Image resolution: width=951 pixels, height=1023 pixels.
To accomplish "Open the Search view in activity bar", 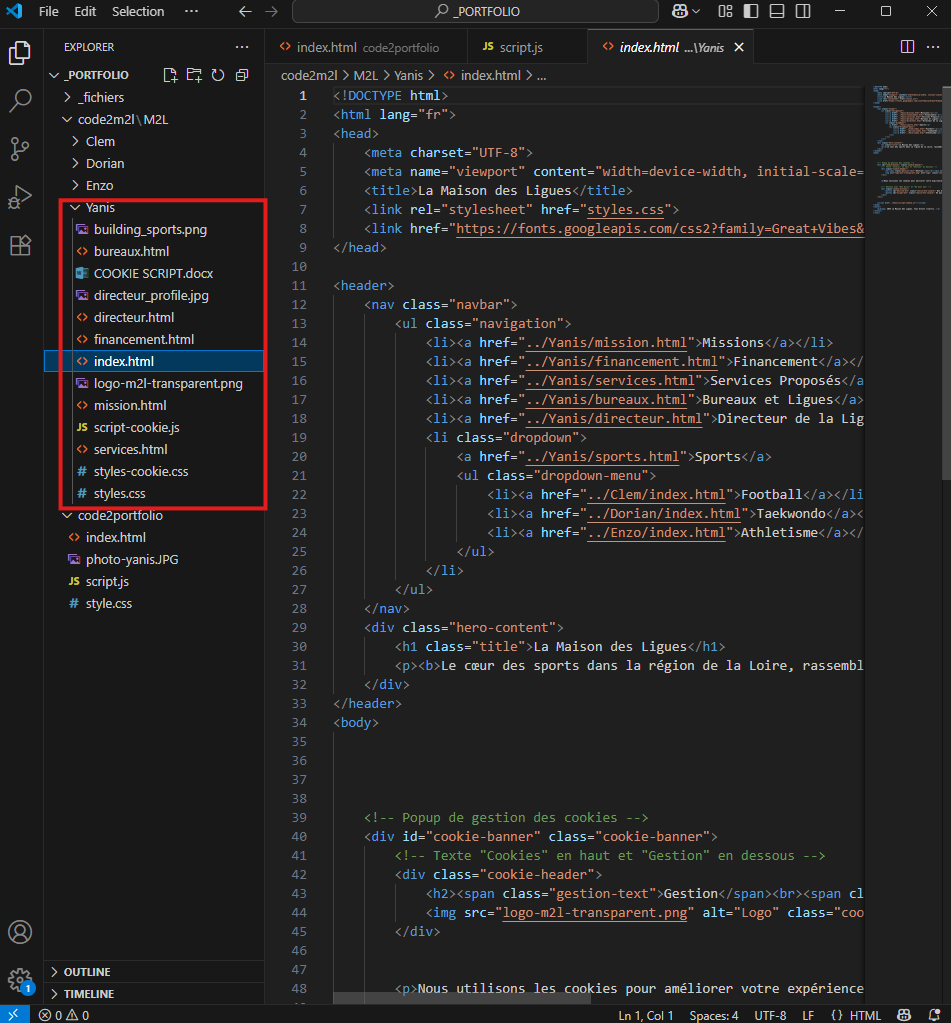I will point(20,100).
